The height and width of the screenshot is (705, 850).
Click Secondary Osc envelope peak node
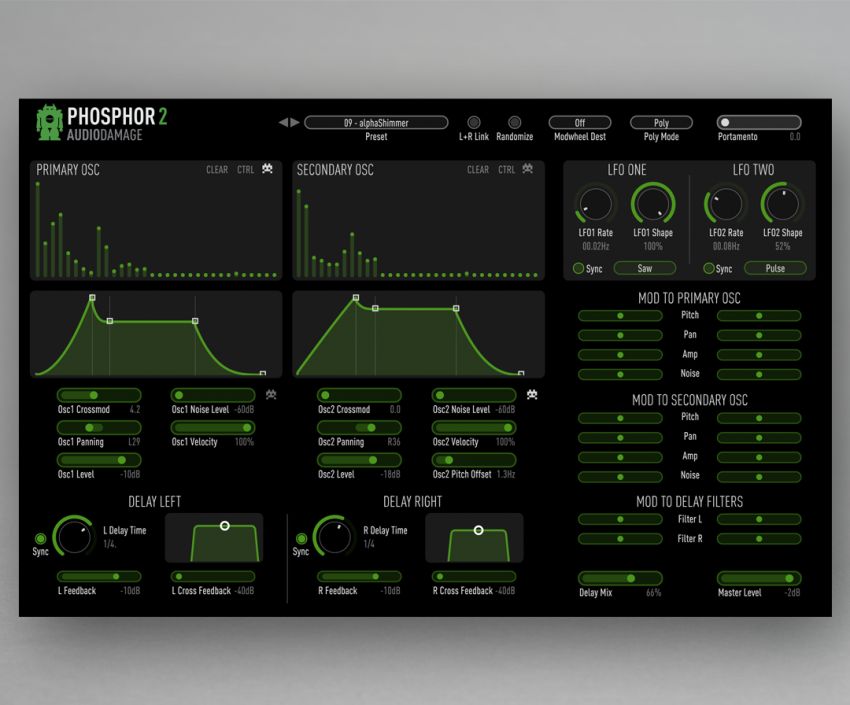356,297
